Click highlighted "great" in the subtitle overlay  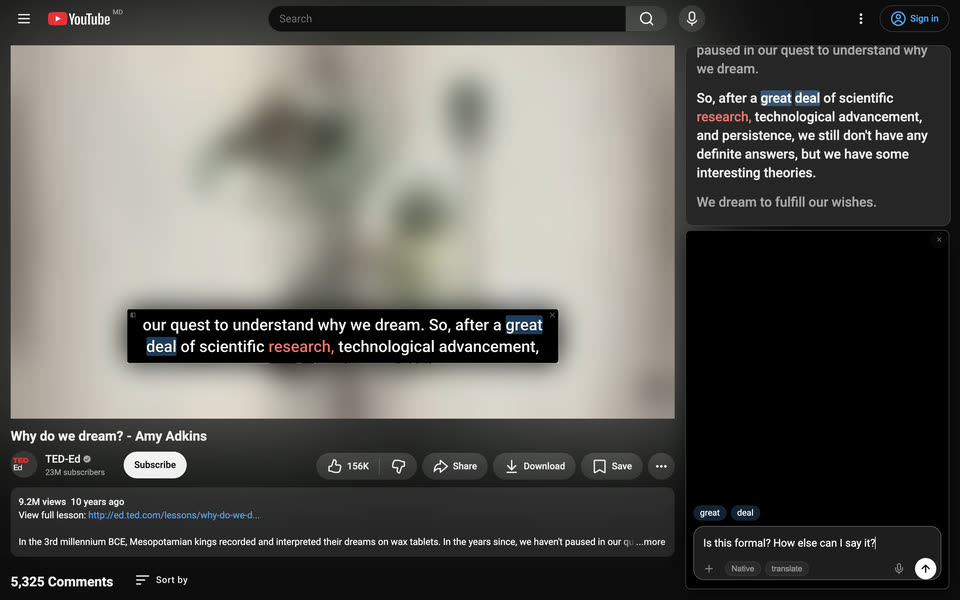pos(523,325)
